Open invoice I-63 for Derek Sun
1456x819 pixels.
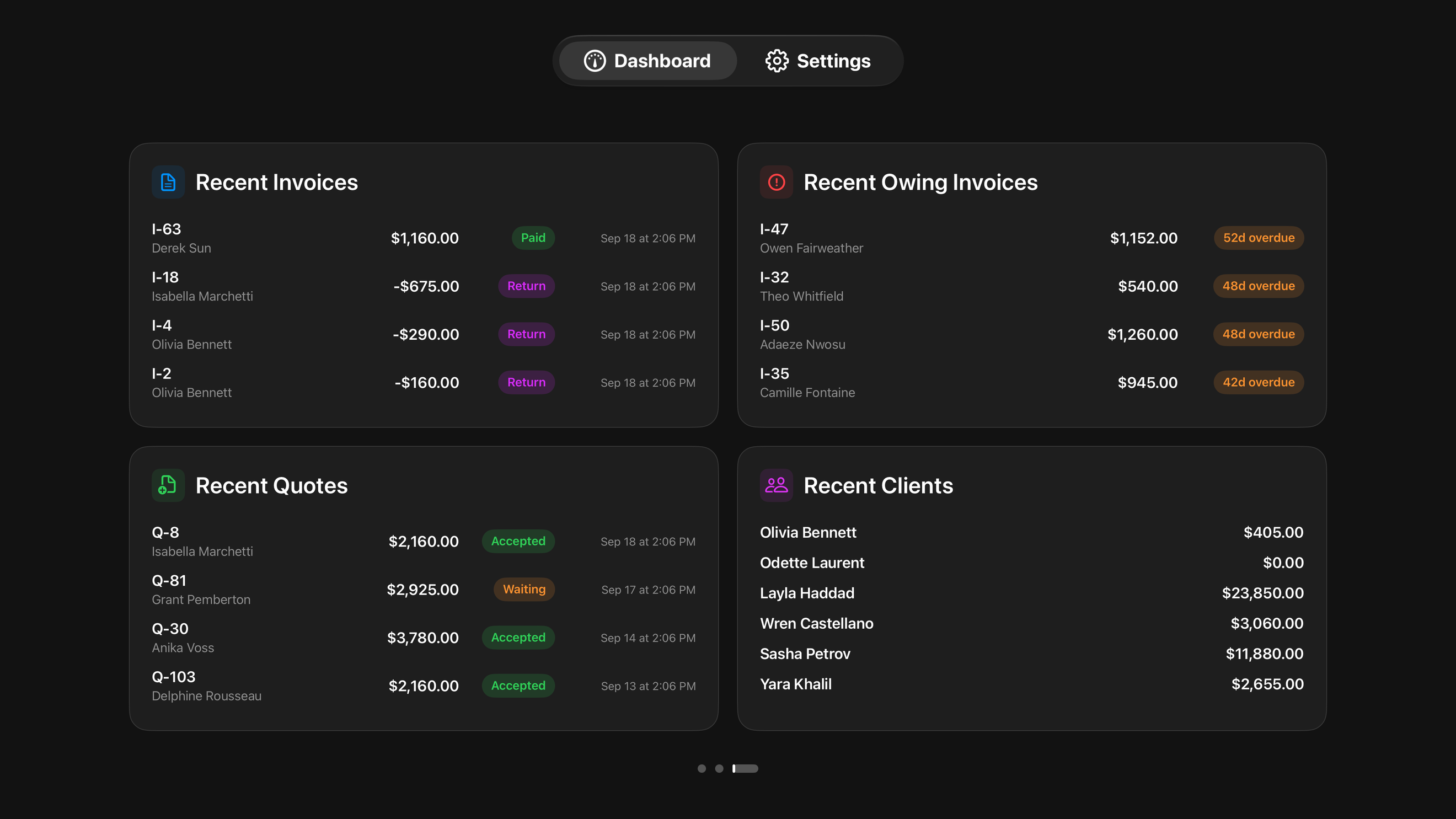424,238
